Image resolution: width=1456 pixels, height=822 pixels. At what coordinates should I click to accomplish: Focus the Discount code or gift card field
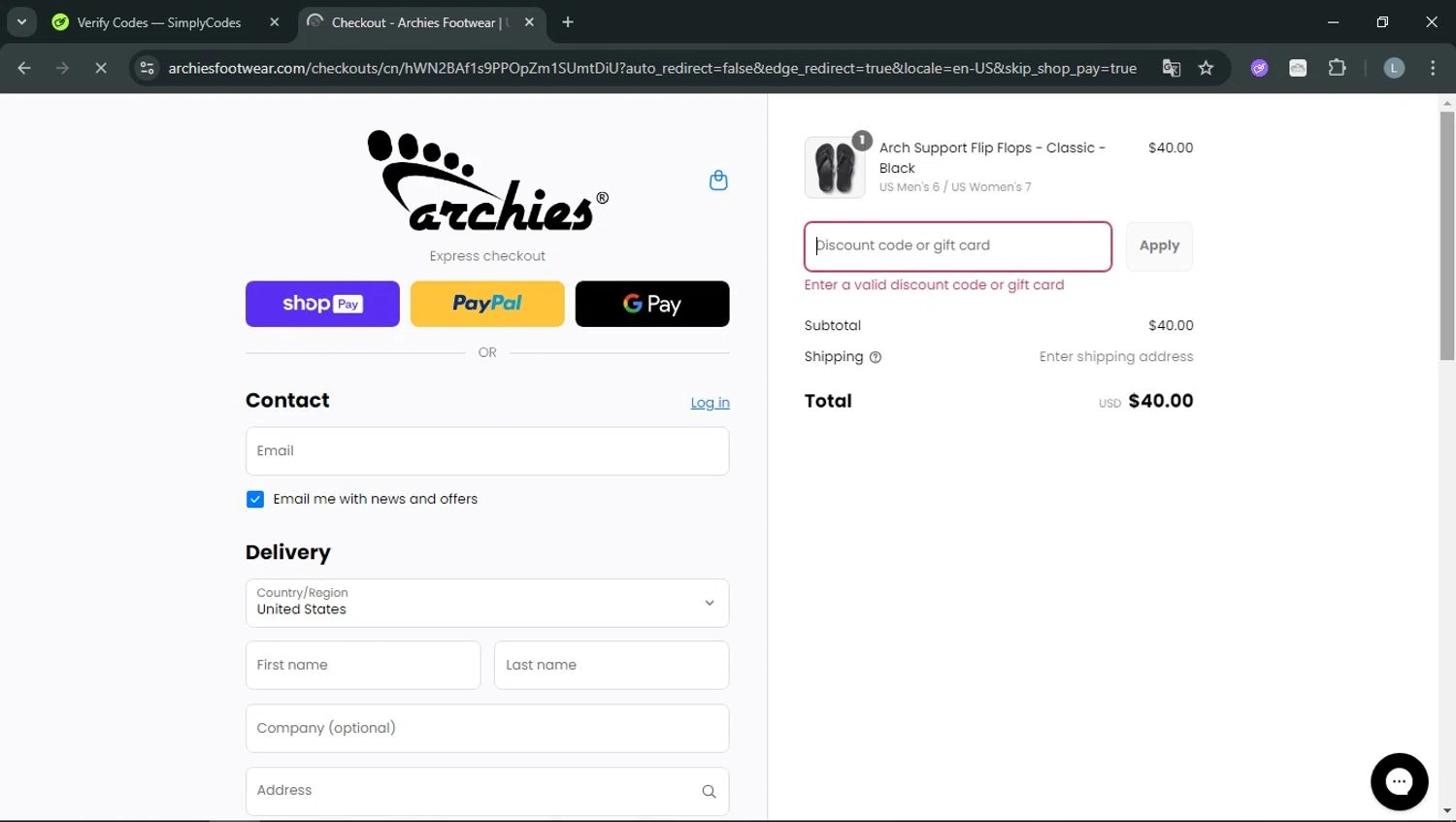[958, 247]
